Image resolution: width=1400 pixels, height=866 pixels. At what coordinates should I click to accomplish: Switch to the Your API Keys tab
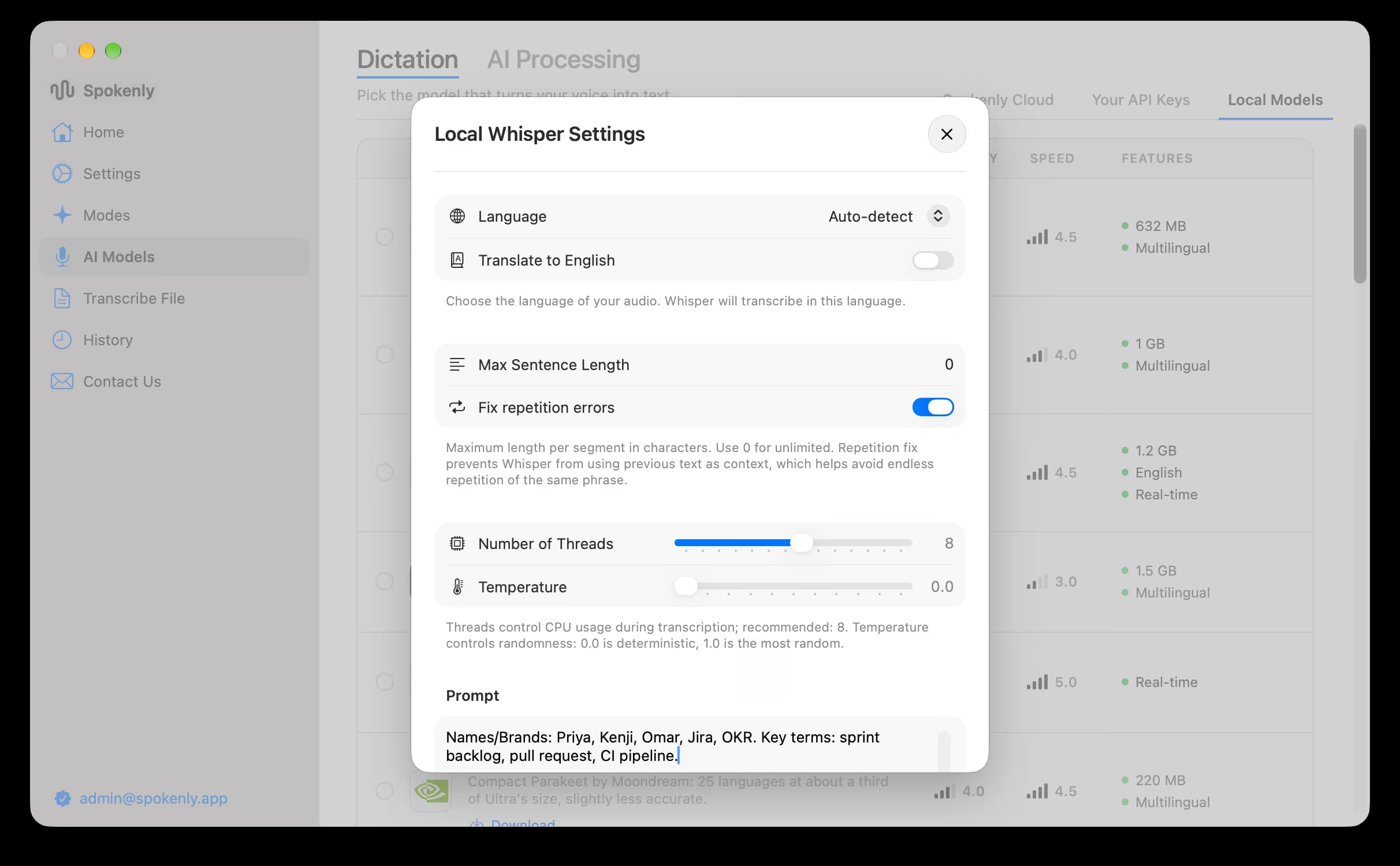pos(1141,100)
